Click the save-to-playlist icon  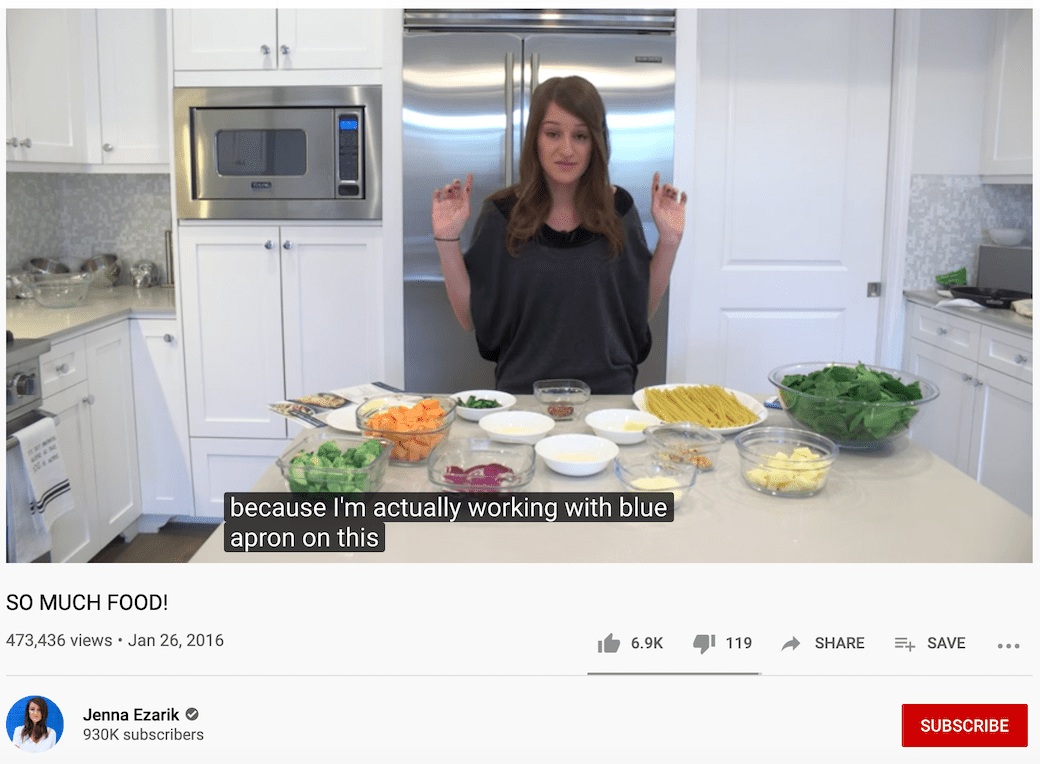click(x=905, y=643)
